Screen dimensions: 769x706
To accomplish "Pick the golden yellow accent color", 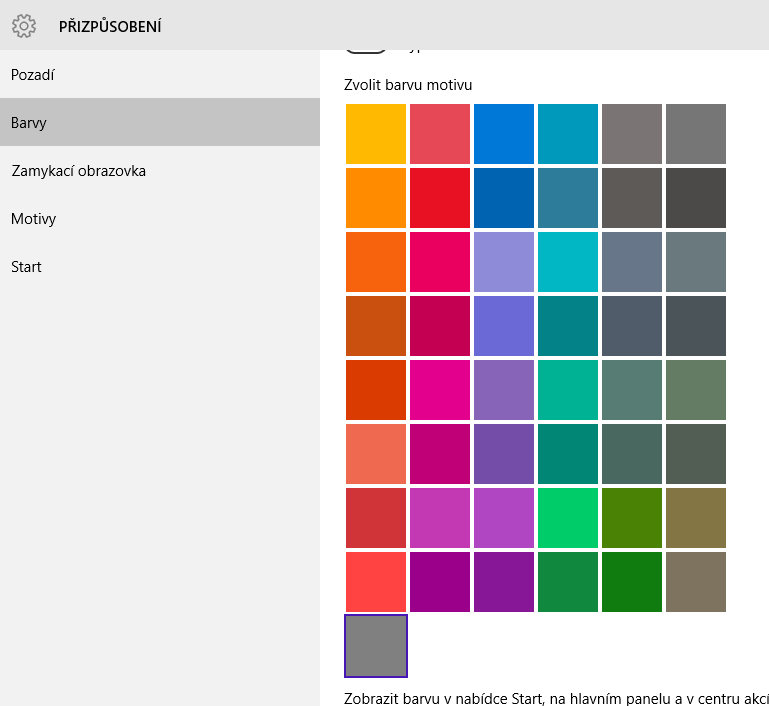I will 376,134.
